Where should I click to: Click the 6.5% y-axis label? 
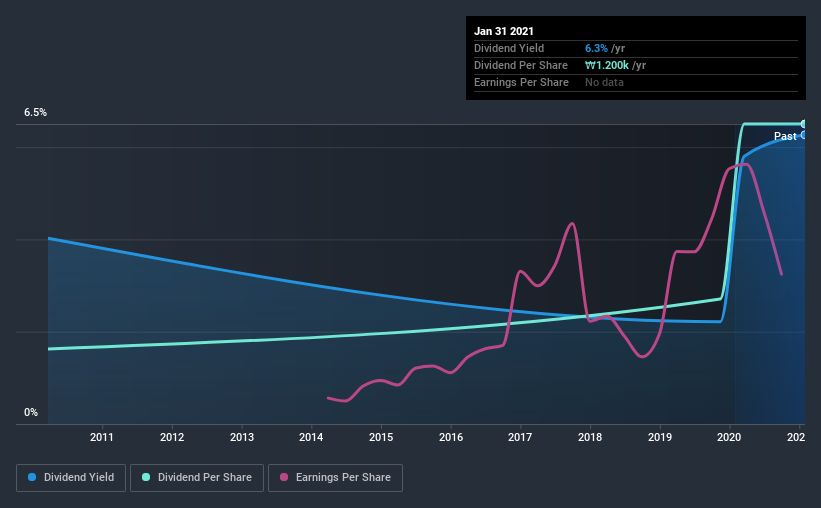36,113
